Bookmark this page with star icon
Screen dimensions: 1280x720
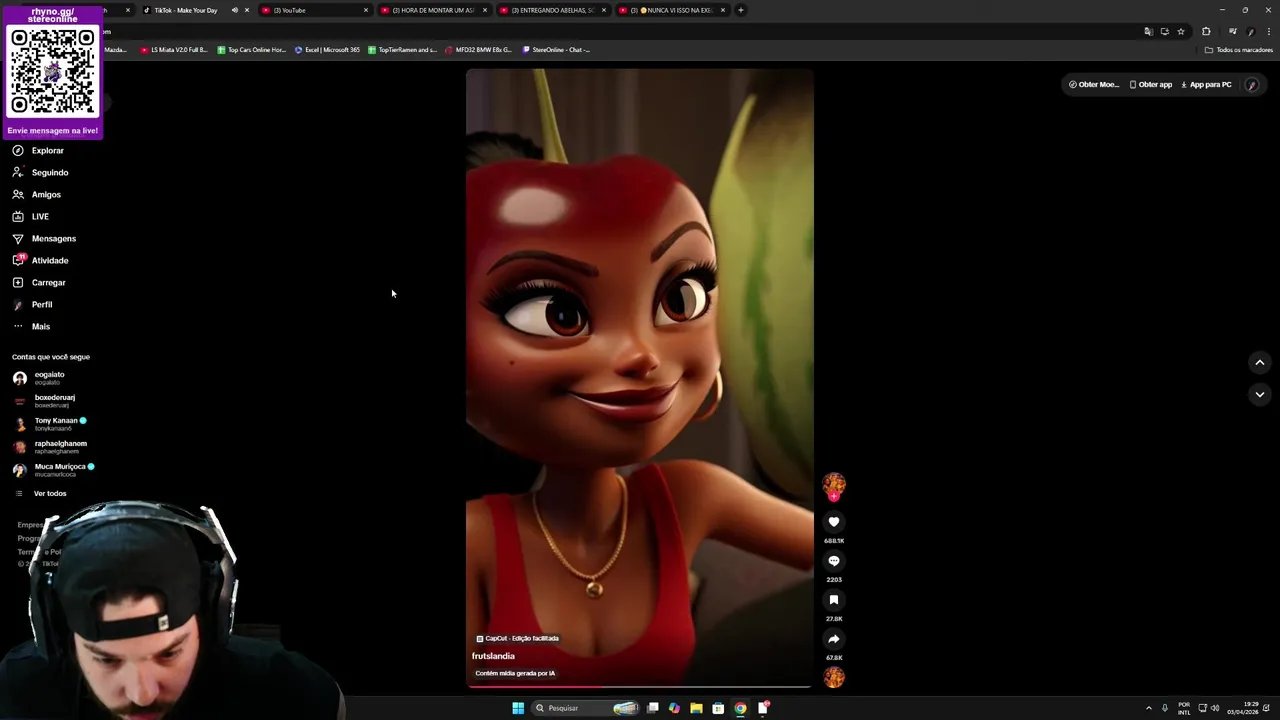(1181, 31)
